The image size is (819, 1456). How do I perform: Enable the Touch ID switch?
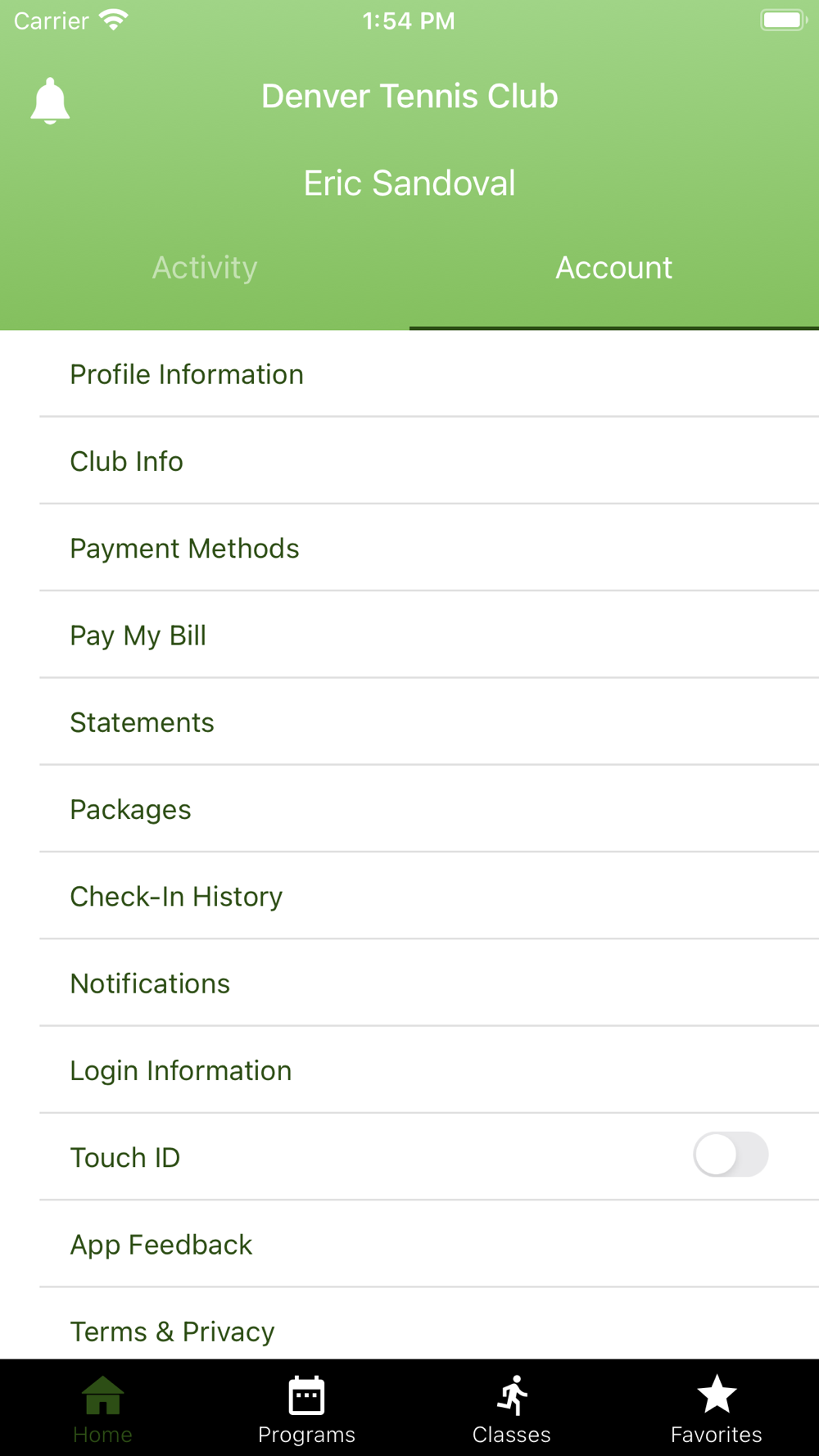(x=731, y=1155)
